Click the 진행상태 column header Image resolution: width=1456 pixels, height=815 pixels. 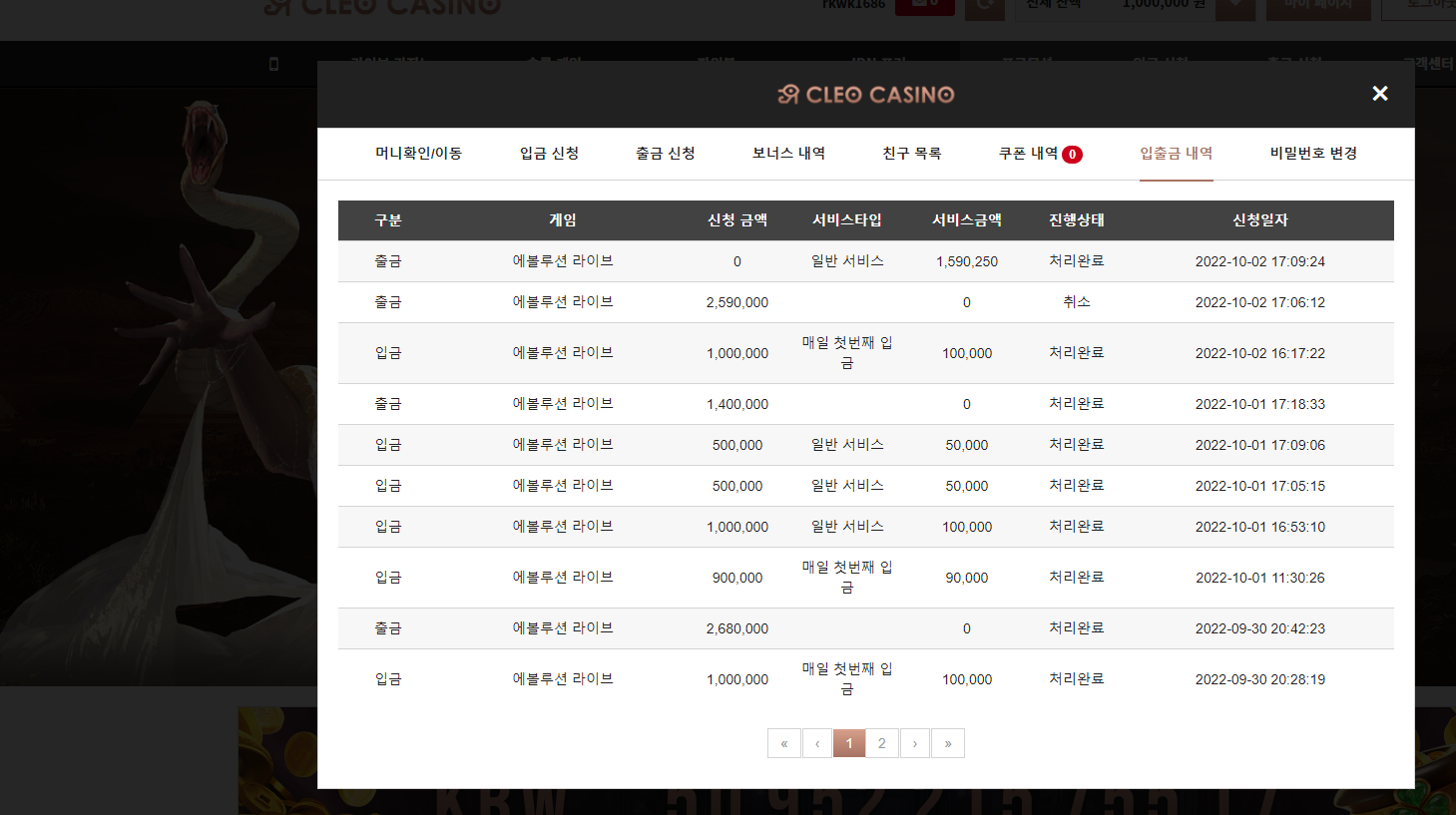1077,220
